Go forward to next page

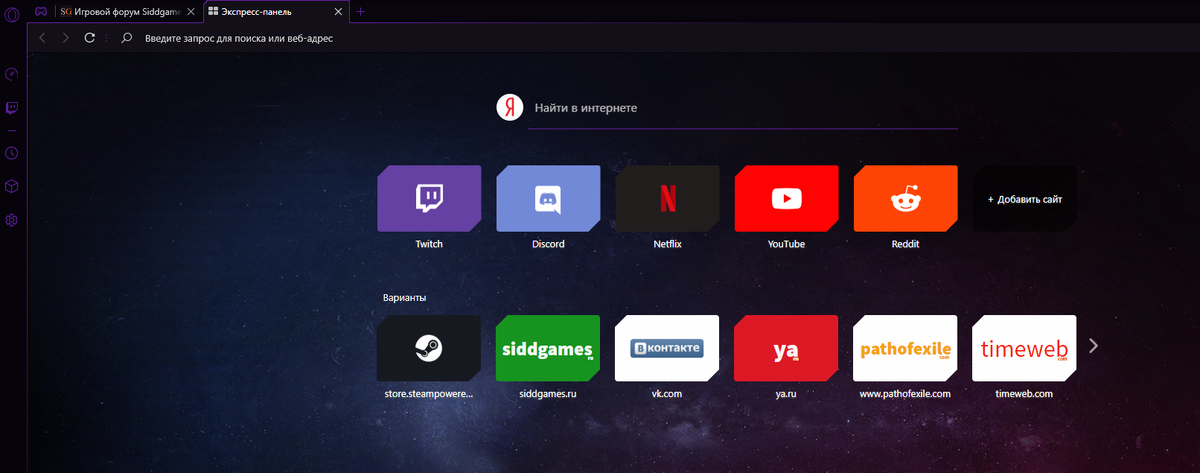65,38
